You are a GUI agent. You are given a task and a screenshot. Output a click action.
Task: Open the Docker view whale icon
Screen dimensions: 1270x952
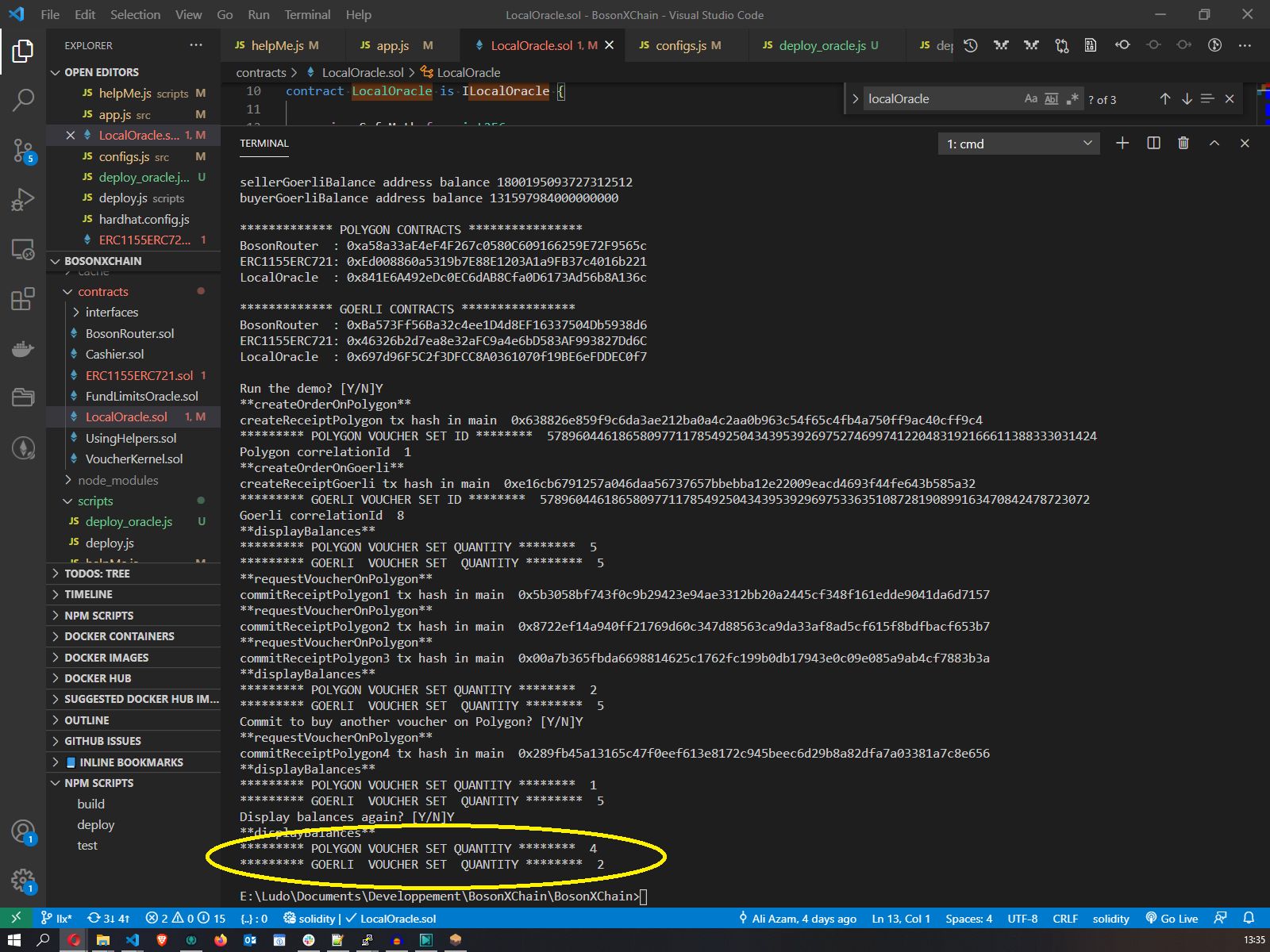22,348
